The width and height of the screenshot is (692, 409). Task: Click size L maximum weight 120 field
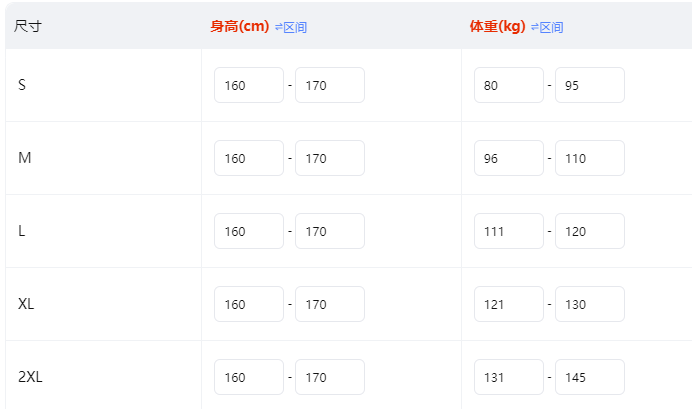pyautogui.click(x=589, y=231)
